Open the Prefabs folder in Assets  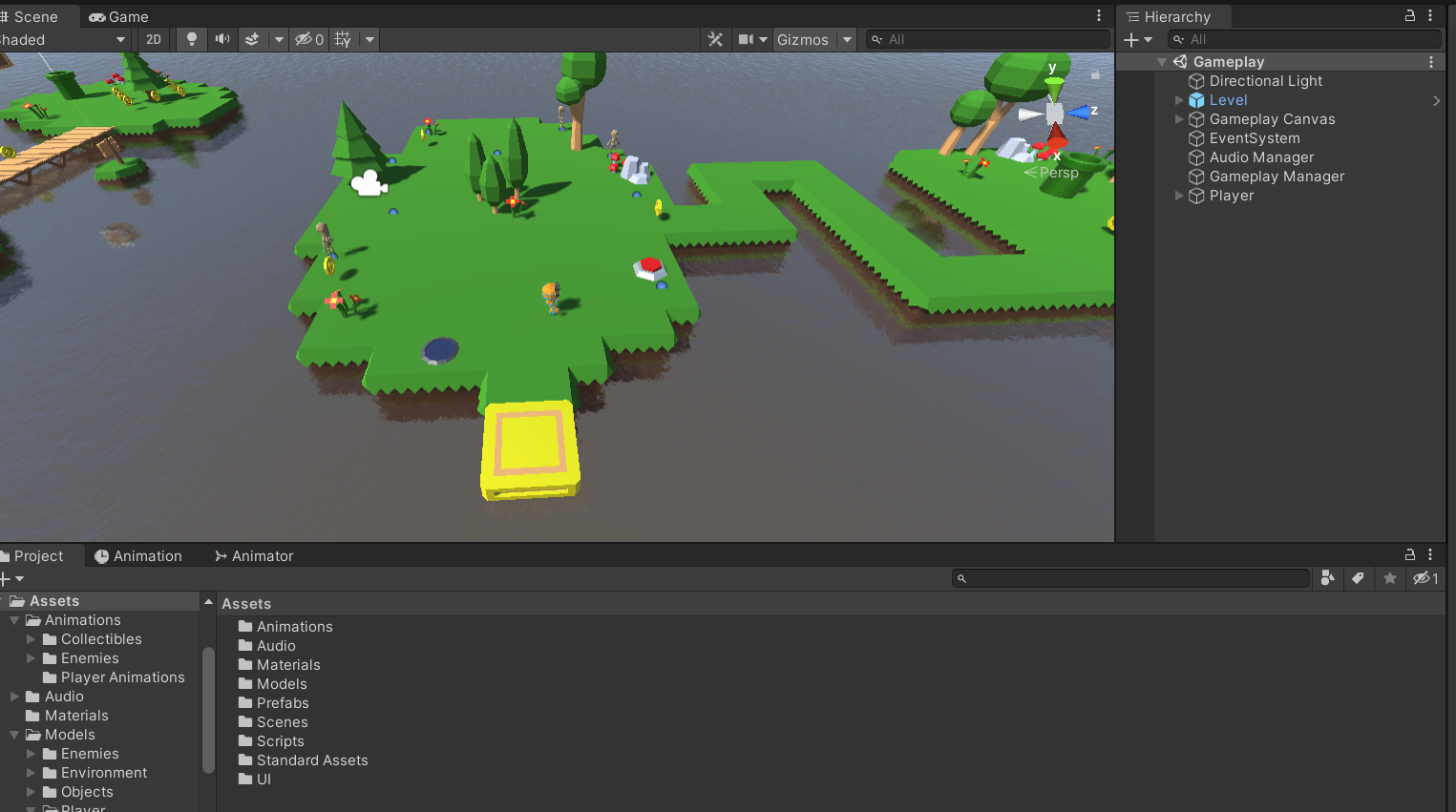coord(282,702)
